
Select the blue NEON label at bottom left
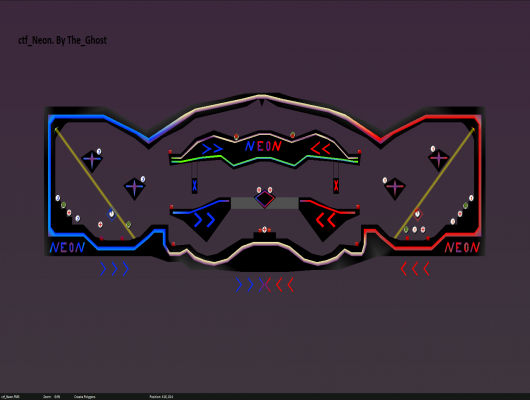coord(67,248)
